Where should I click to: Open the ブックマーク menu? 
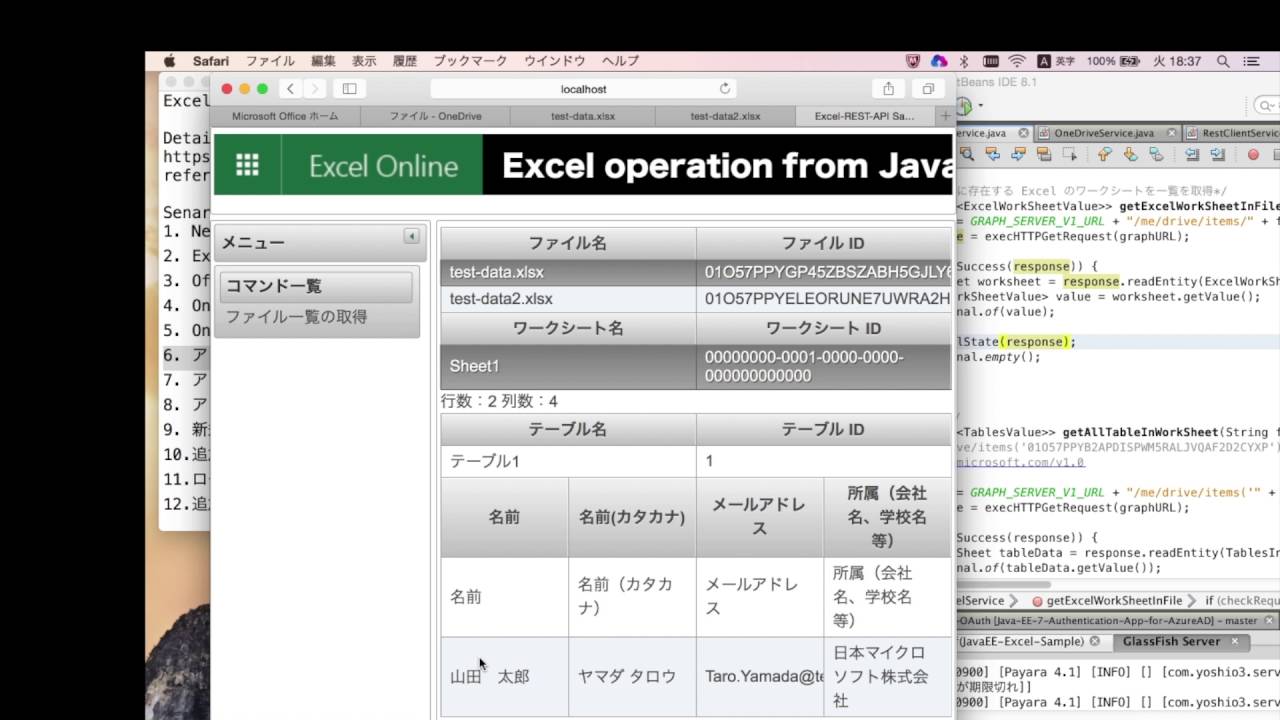(x=470, y=61)
